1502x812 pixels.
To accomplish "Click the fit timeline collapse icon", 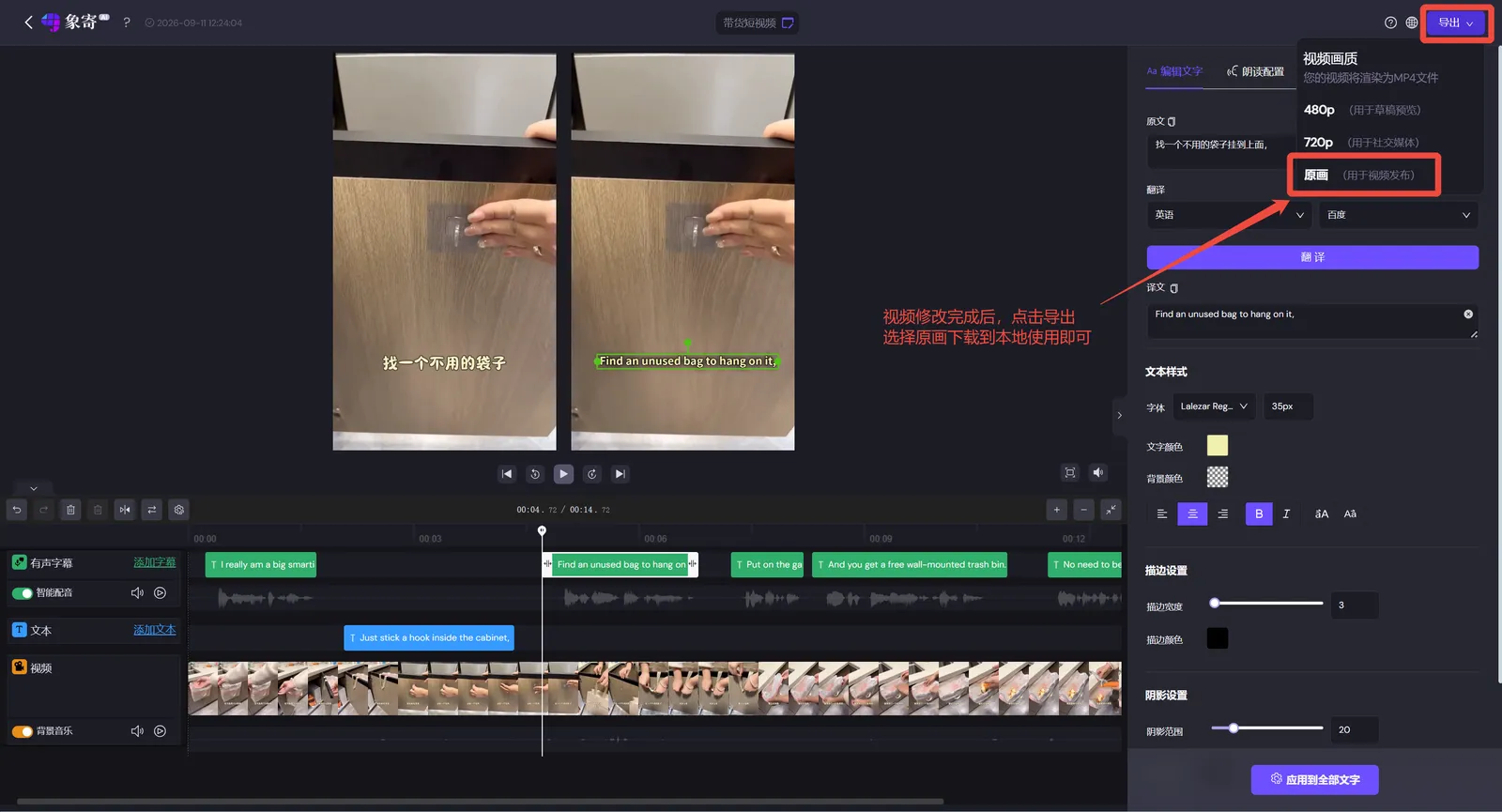I will (1111, 510).
